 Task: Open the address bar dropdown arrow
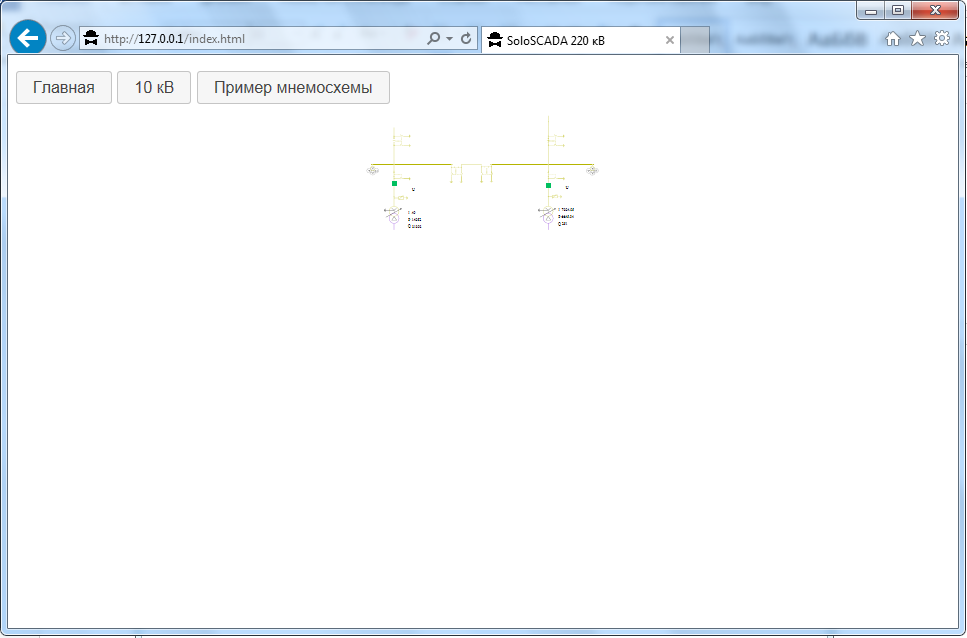(449, 38)
